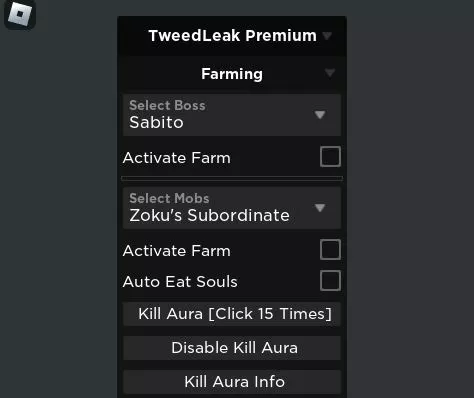This screenshot has height=398, width=474.
Task: Collapse the Farming section arrow icon
Action: pos(330,73)
